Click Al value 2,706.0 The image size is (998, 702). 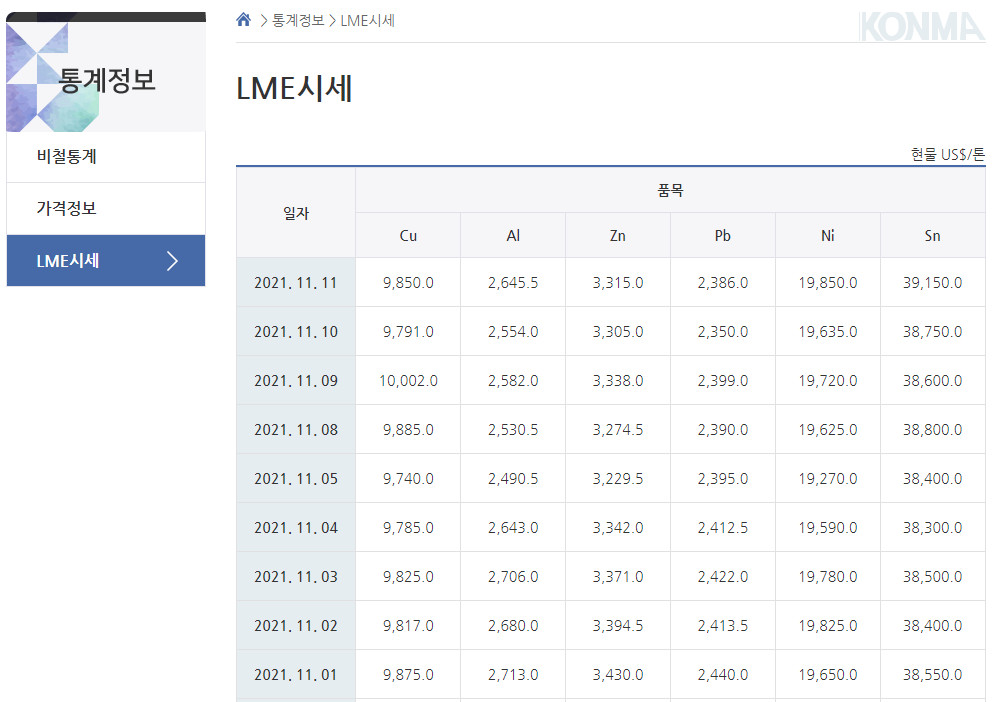pyautogui.click(x=513, y=577)
